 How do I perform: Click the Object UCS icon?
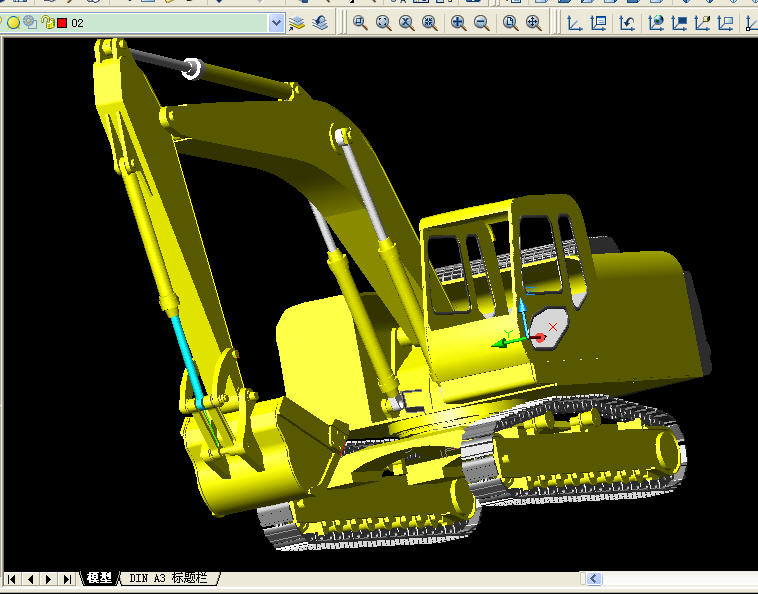tap(679, 23)
